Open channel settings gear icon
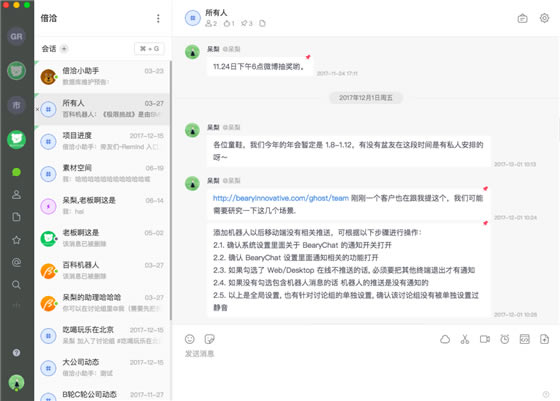560x401 pixels. (544, 18)
